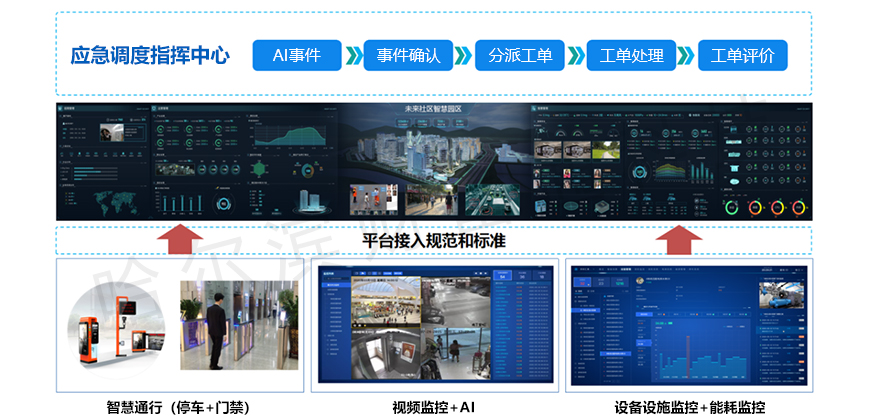
Task: Click chevron arrow before 工单评价
Action: click(x=687, y=55)
